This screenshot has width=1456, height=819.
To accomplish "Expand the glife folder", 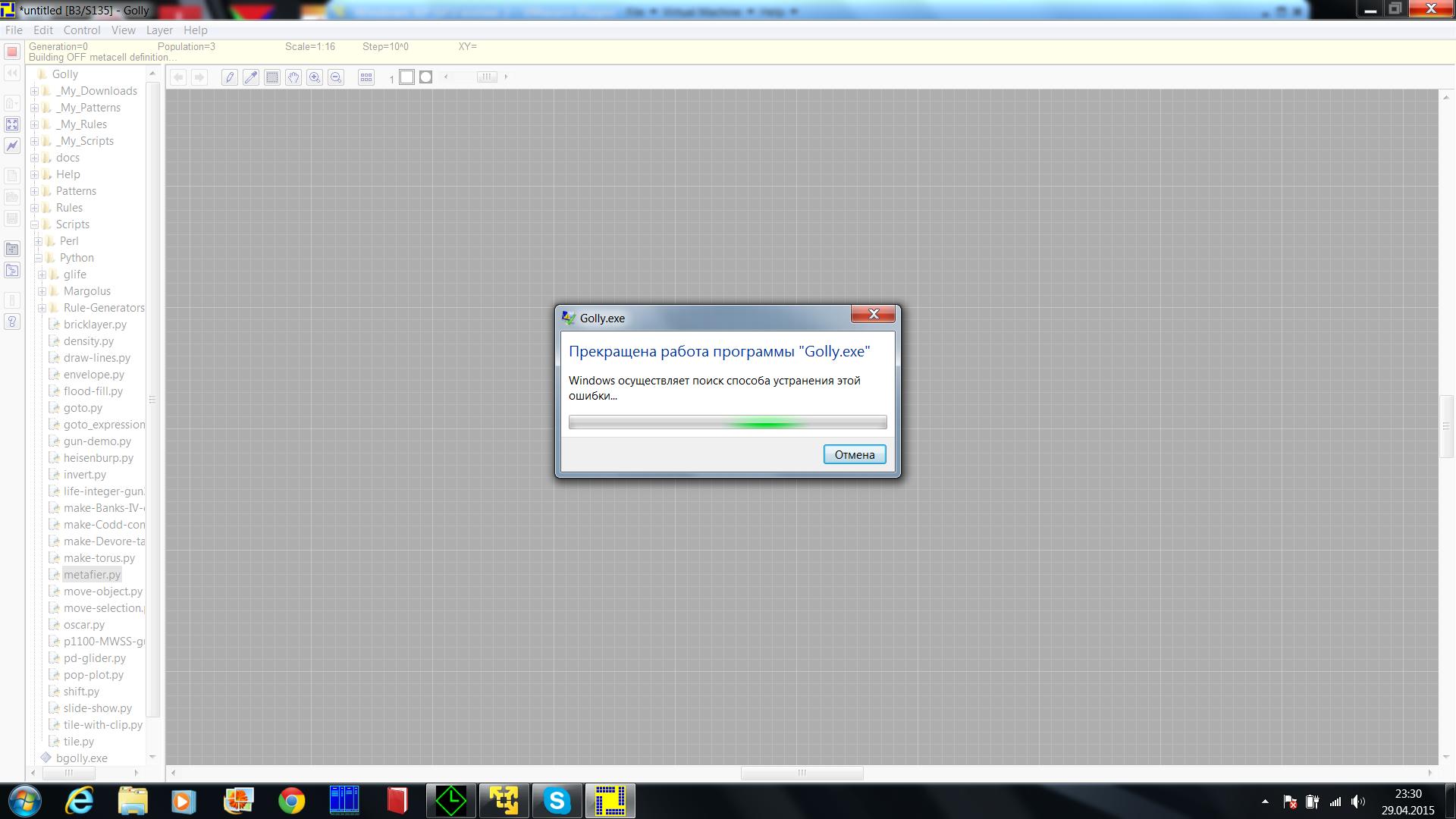I will [42, 275].
